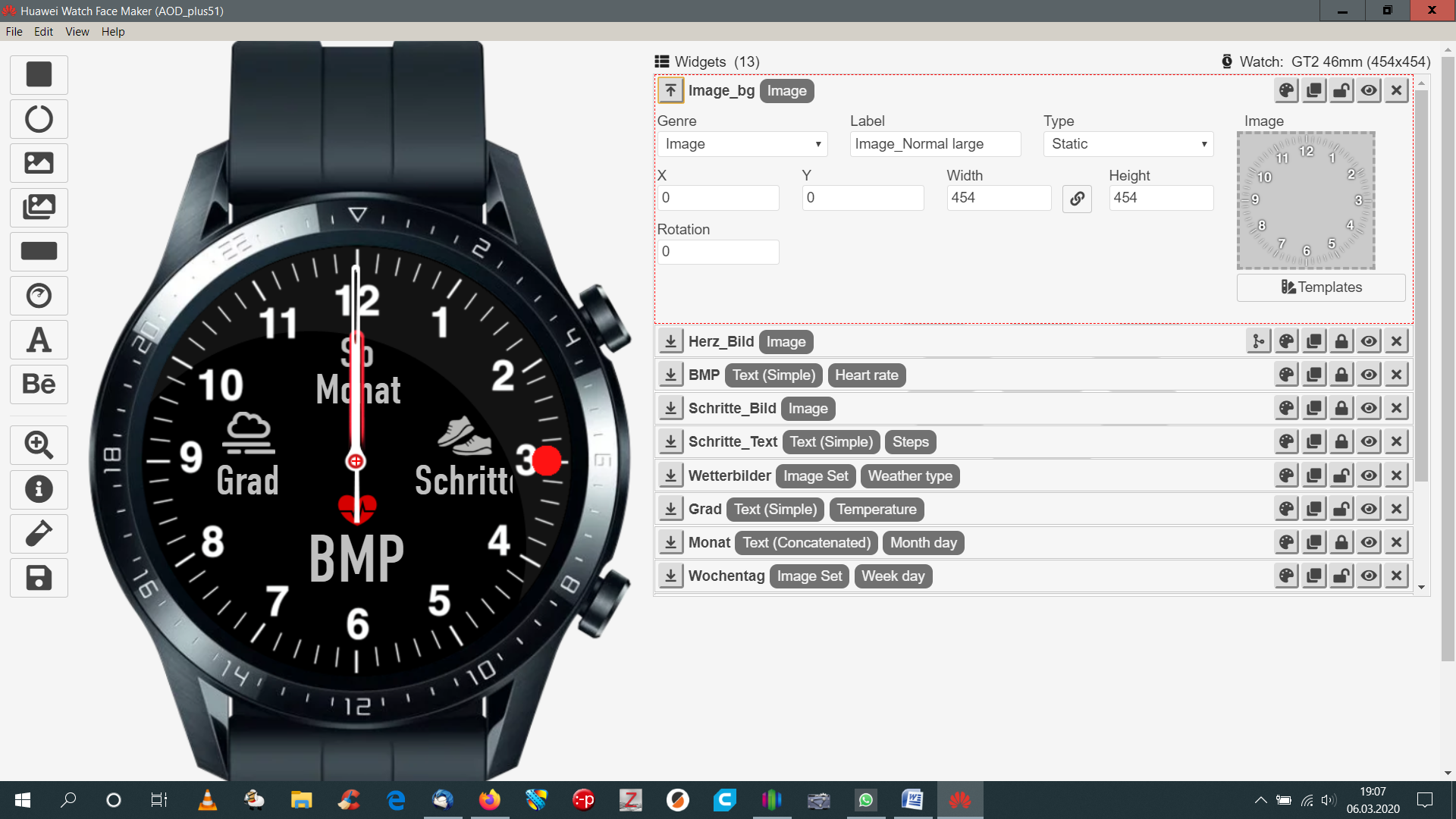This screenshot has height=819, width=1456.
Task: Click the zoom-in magnifier tool
Action: click(x=39, y=444)
